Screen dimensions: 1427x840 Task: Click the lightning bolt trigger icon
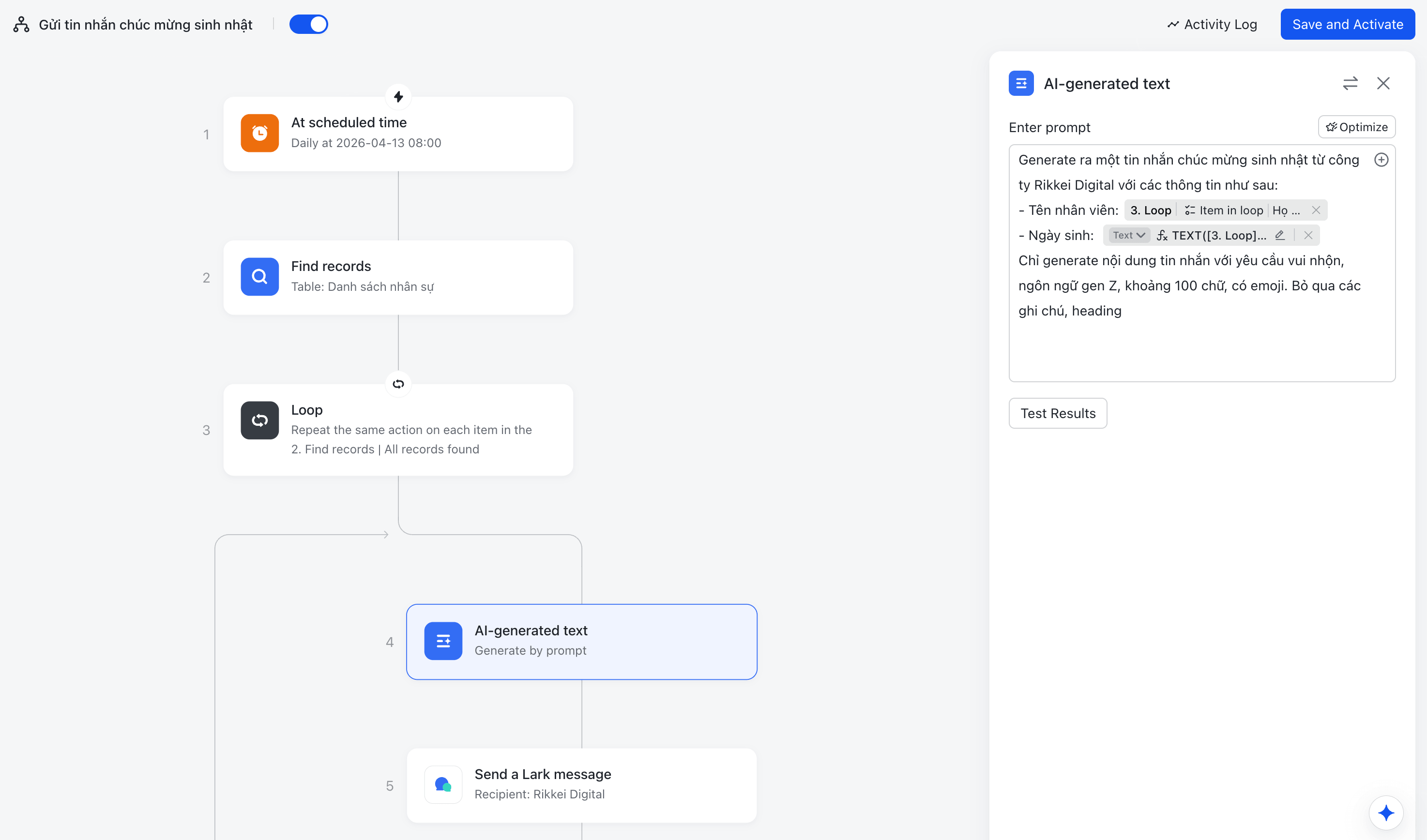click(398, 97)
